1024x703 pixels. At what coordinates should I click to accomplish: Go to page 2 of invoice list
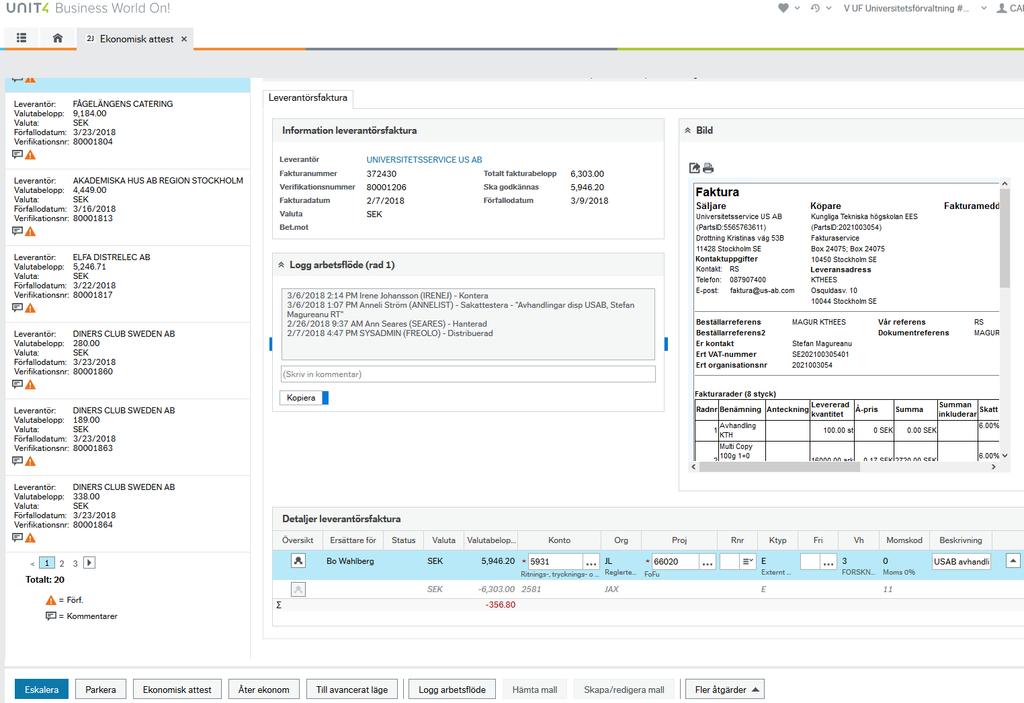pyautogui.click(x=61, y=563)
